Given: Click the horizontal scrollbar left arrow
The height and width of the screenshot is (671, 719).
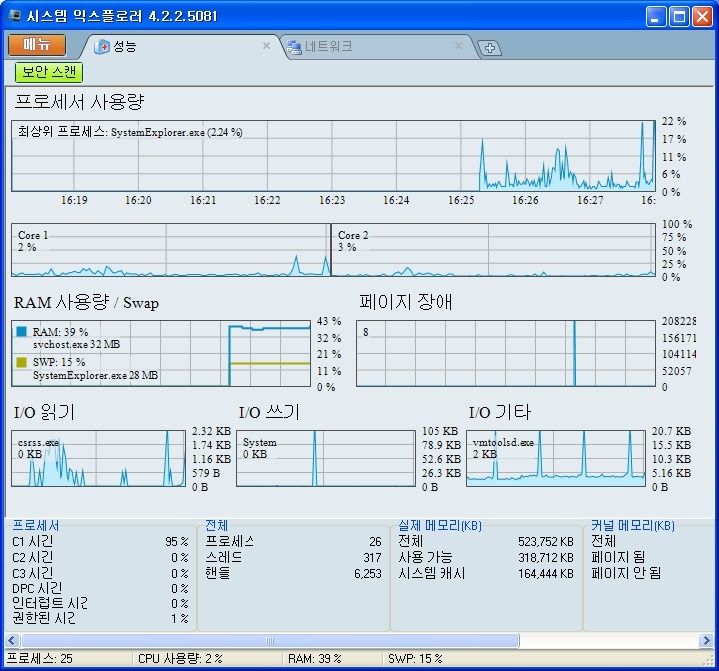Looking at the screenshot, I should coord(12,640).
